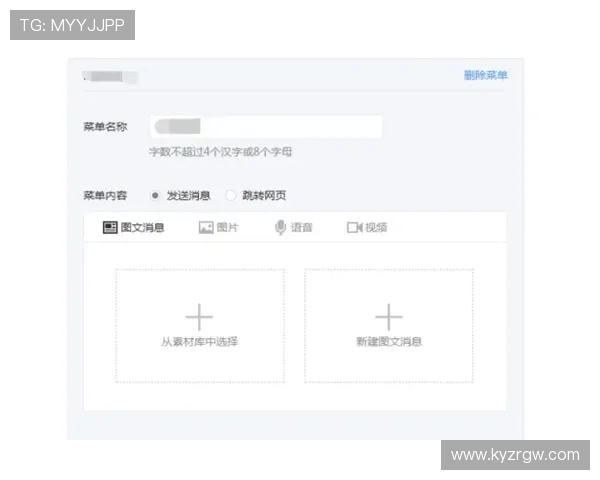600x480 pixels.
Task: Click the camera icon beside 视频
Action: click(x=355, y=227)
